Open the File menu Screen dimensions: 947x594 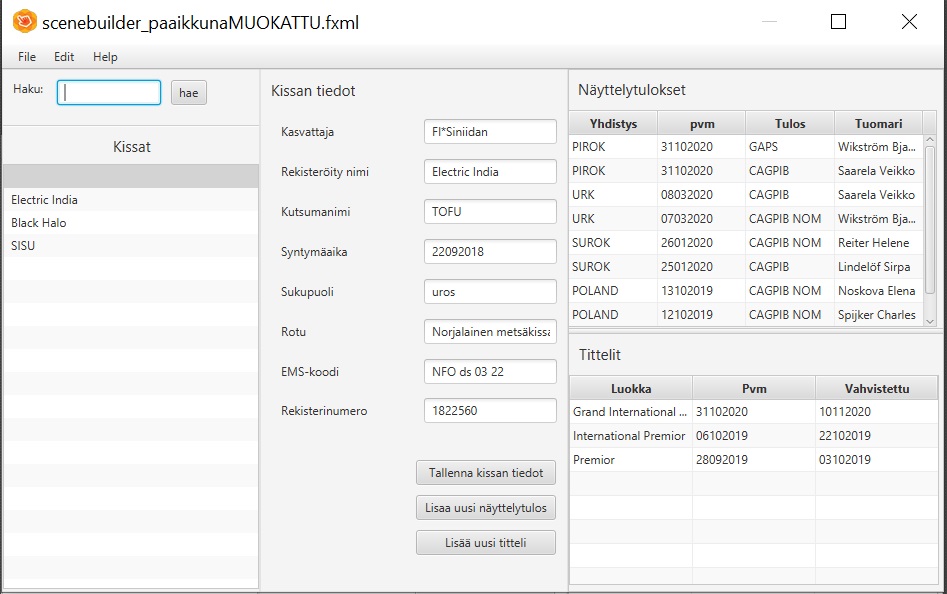26,57
